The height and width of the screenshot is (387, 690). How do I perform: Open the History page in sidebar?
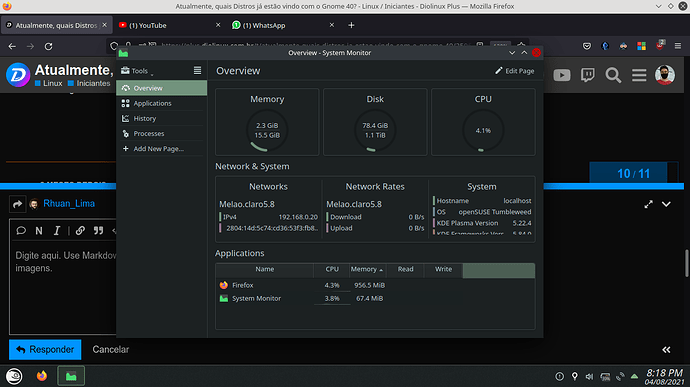(x=161, y=118)
